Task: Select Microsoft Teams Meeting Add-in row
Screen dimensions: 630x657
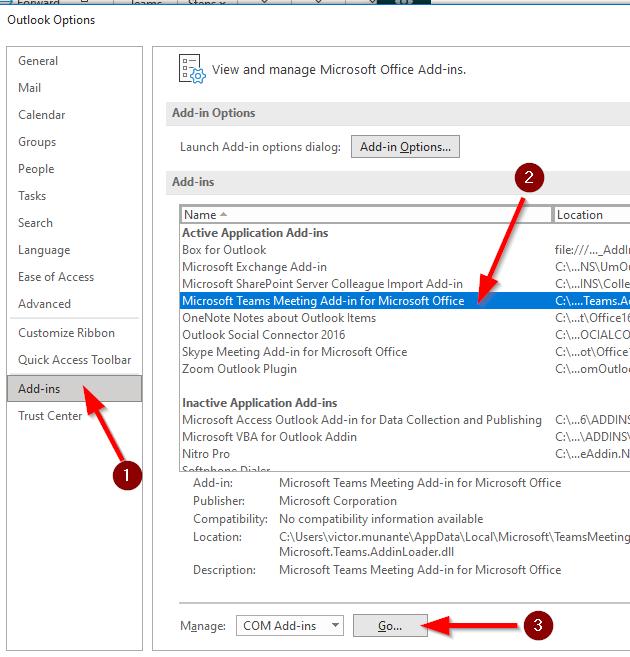Action: point(323,301)
